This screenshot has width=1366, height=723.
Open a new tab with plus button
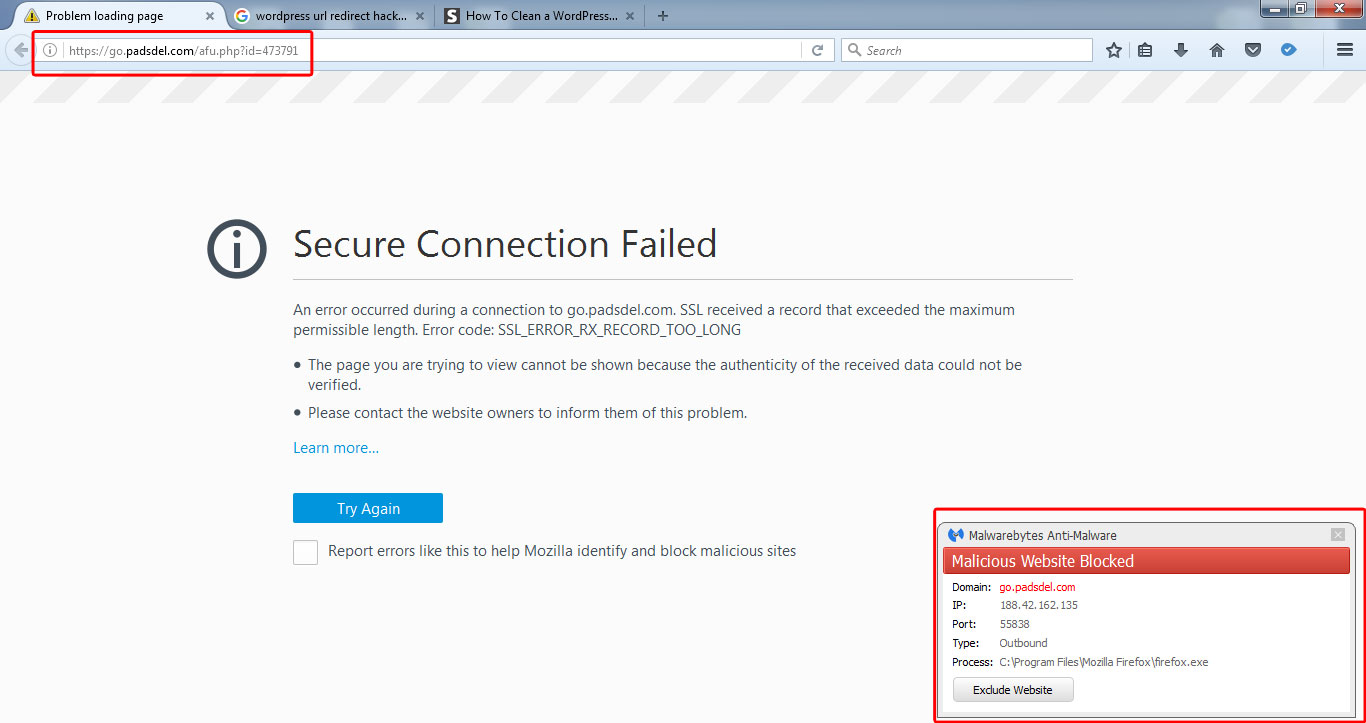pos(663,16)
